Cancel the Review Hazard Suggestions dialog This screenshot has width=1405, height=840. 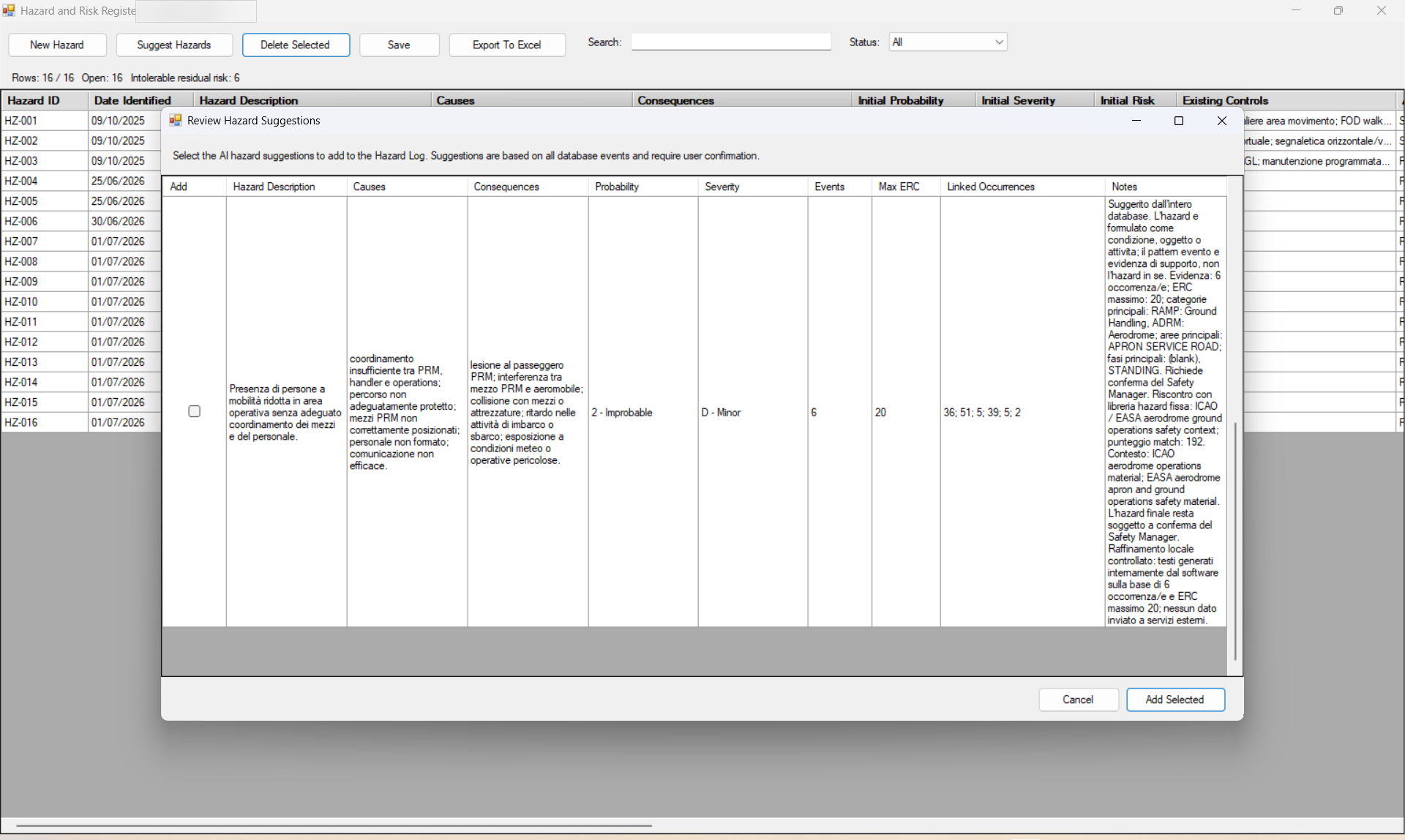point(1079,700)
